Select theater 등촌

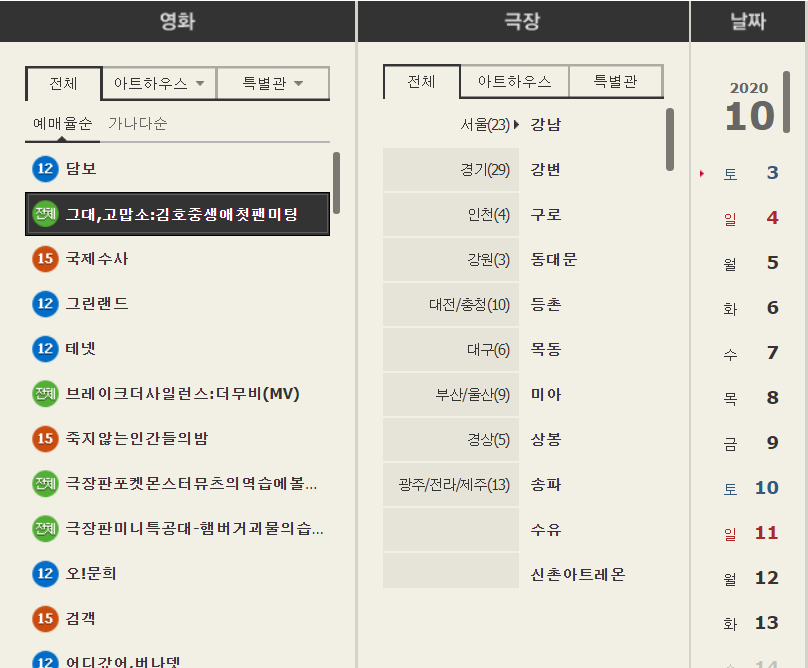(546, 305)
